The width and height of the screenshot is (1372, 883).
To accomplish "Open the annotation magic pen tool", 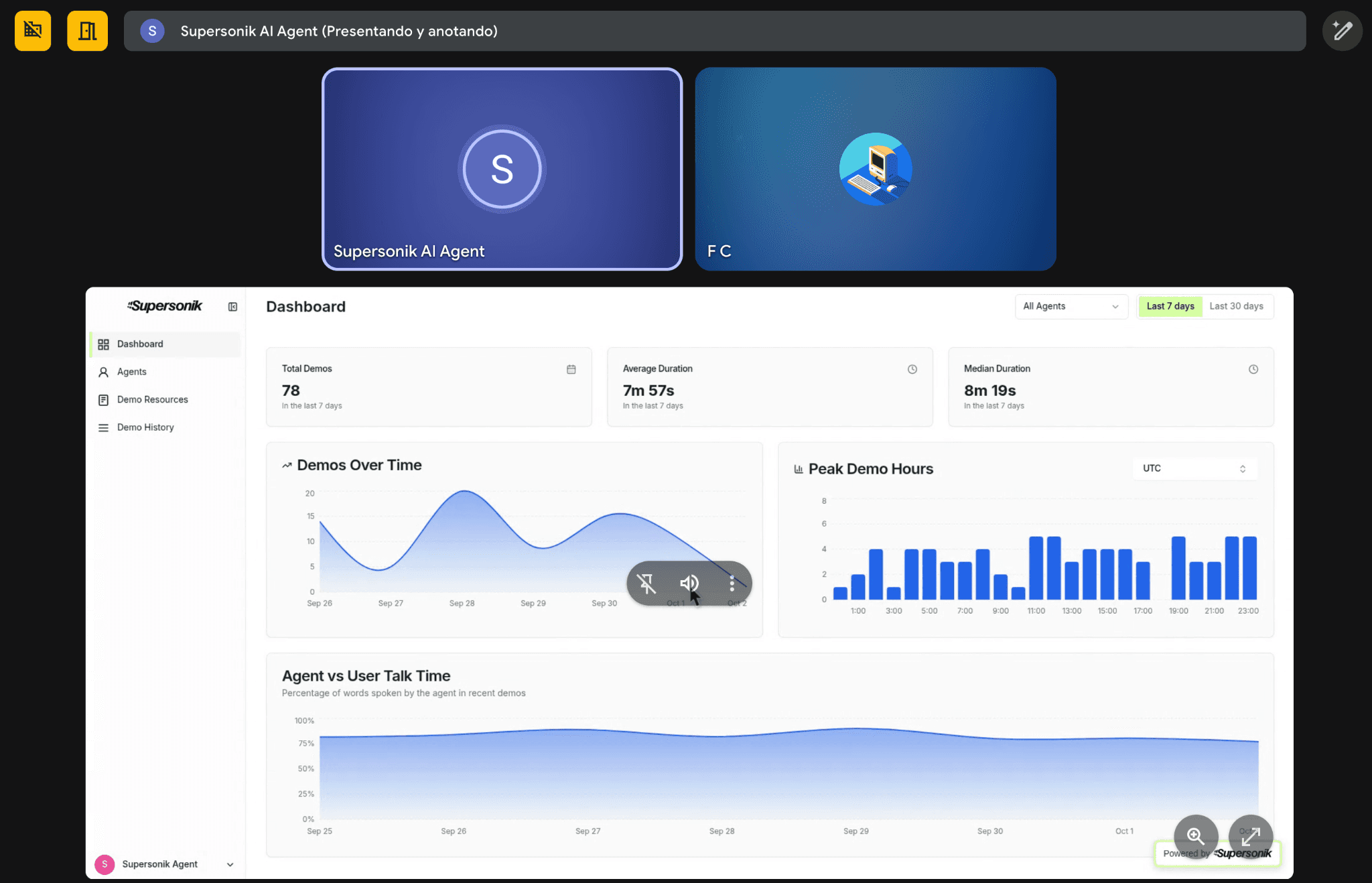I will pos(1342,31).
